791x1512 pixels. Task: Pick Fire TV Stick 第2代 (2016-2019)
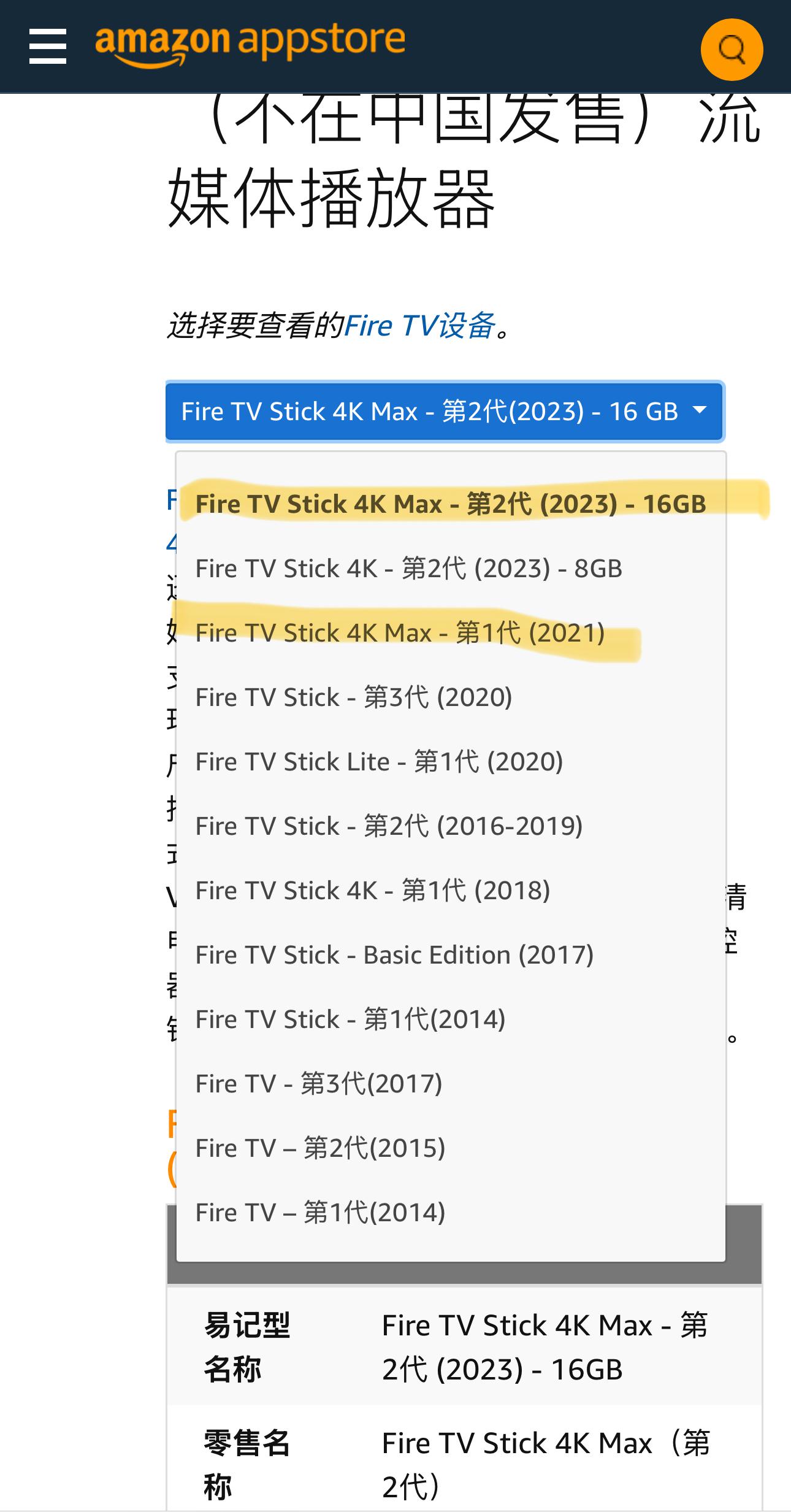point(389,826)
